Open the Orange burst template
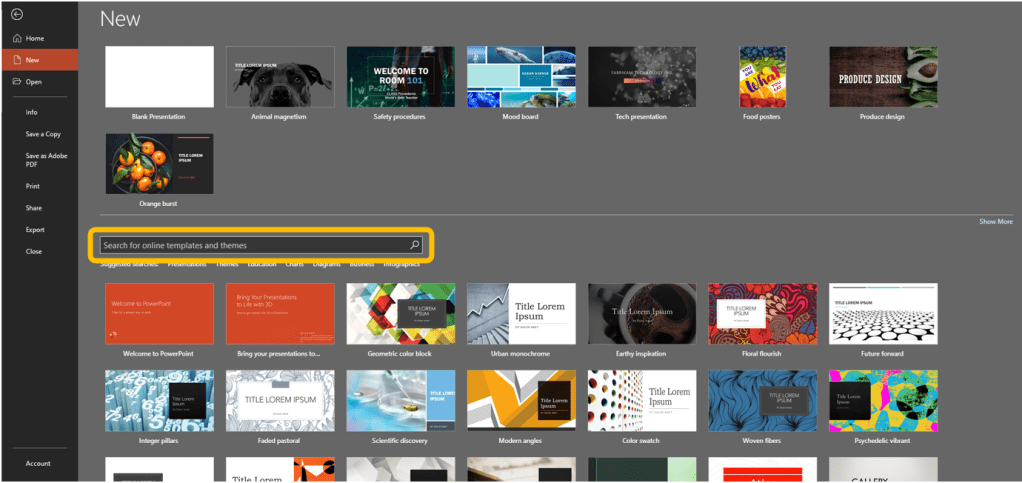Viewport: 1022px width, 483px height. click(x=159, y=164)
